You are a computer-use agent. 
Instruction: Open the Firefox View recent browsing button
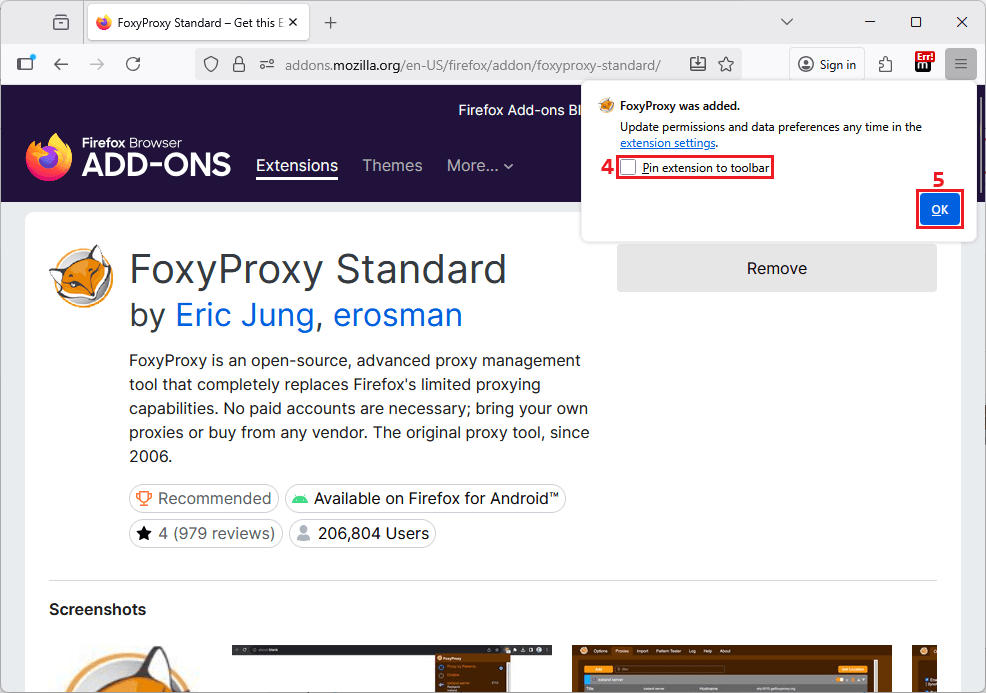coord(61,22)
